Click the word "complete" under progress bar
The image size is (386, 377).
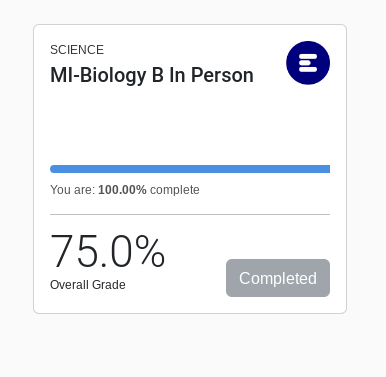click(175, 190)
